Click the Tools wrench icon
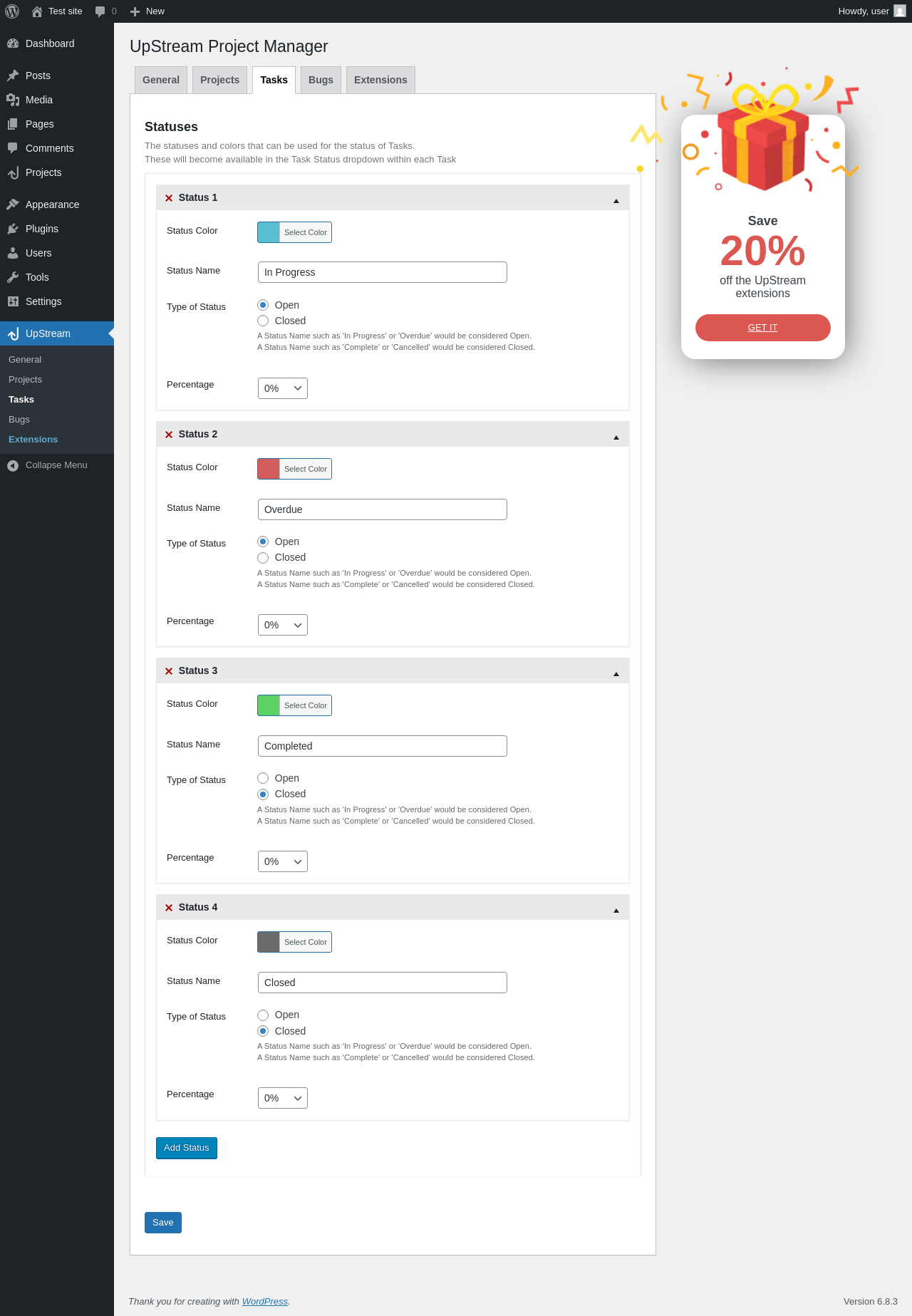 click(x=13, y=277)
